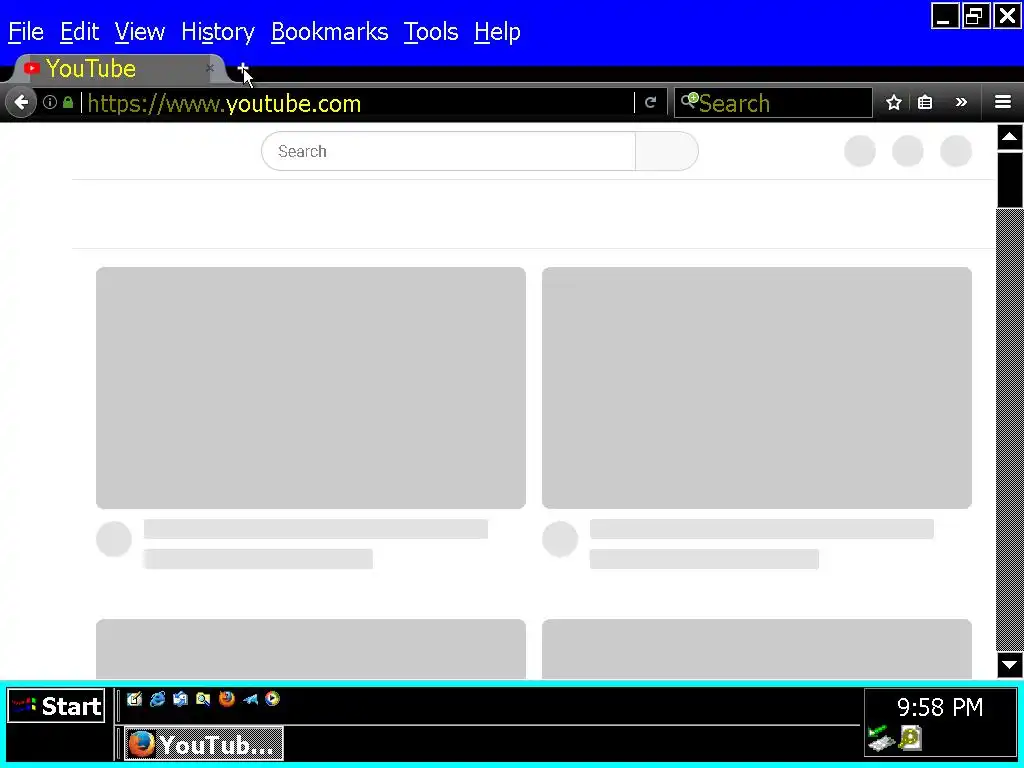
Task: Open the magnifier search quick launch icon
Action: click(x=203, y=699)
